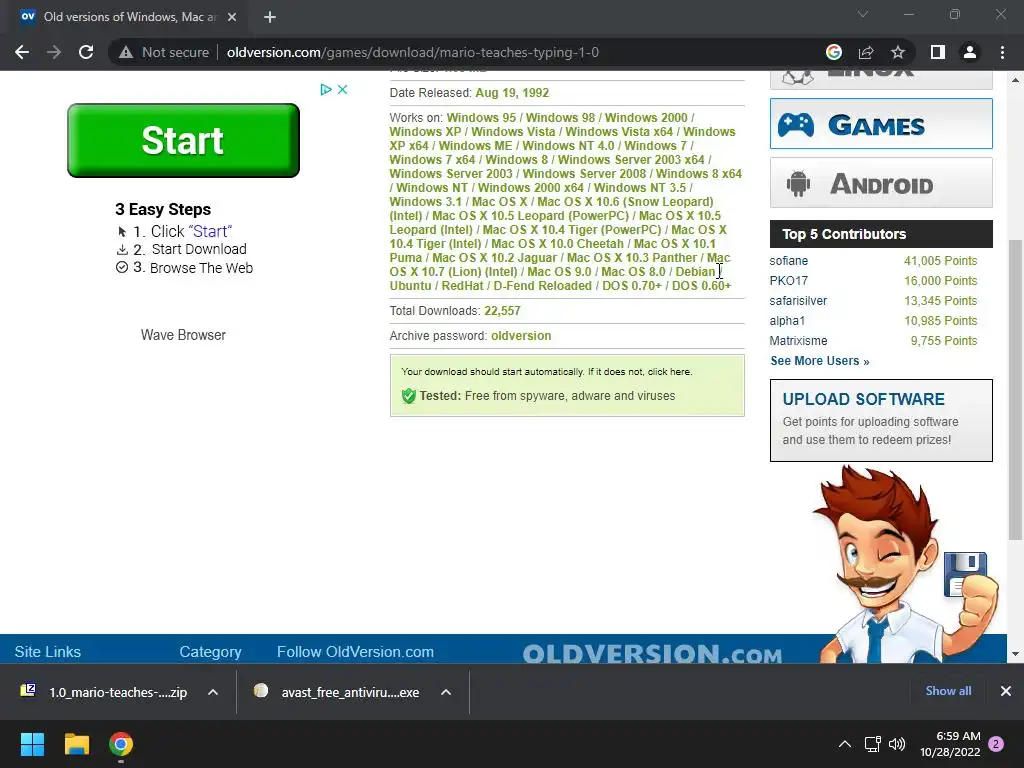The image size is (1024, 768).
Task: View contributor alpha1's profile
Action: tap(787, 321)
